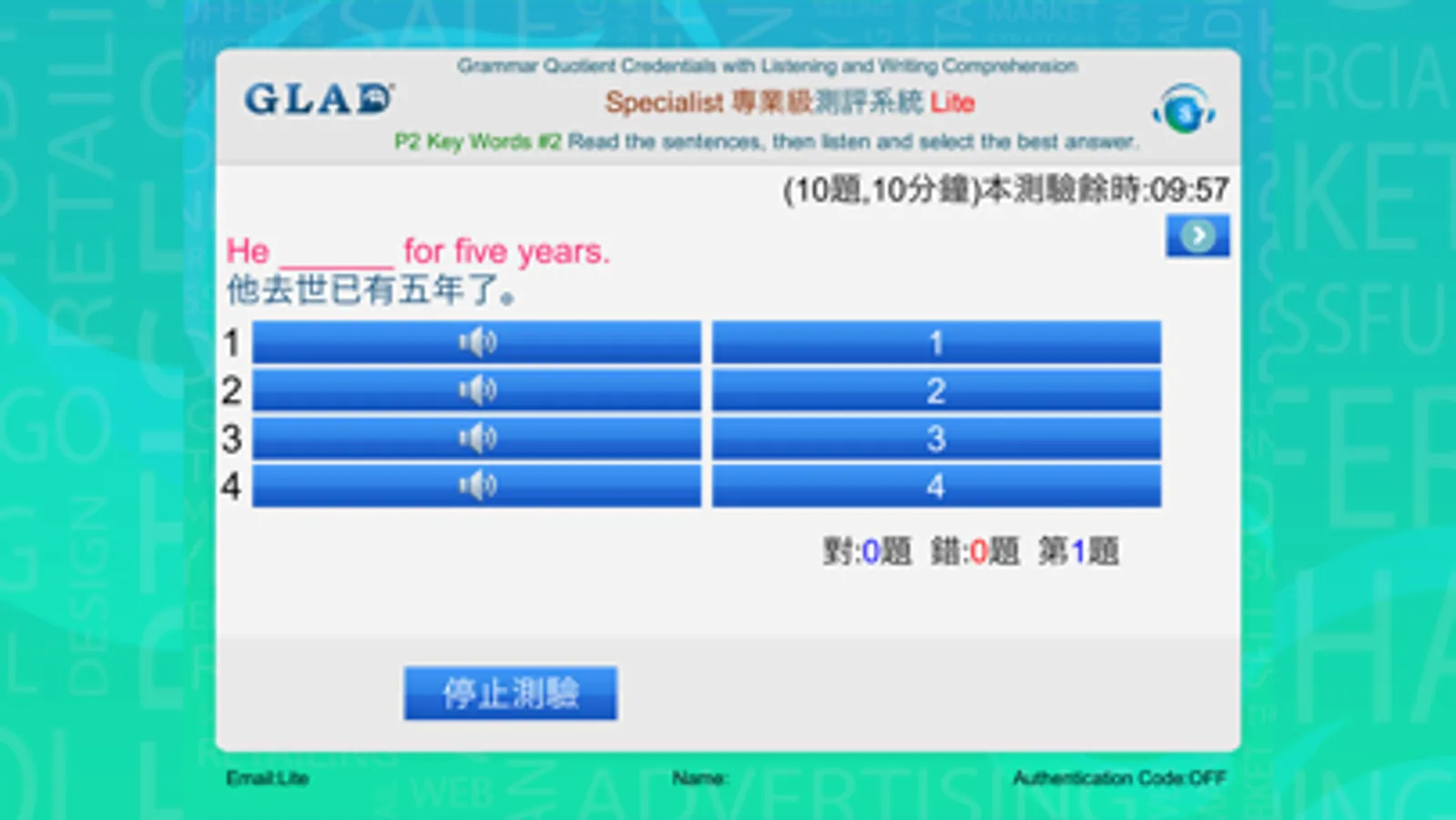Image resolution: width=1456 pixels, height=820 pixels.
Task: Click the GLAD logo
Action: tap(319, 99)
